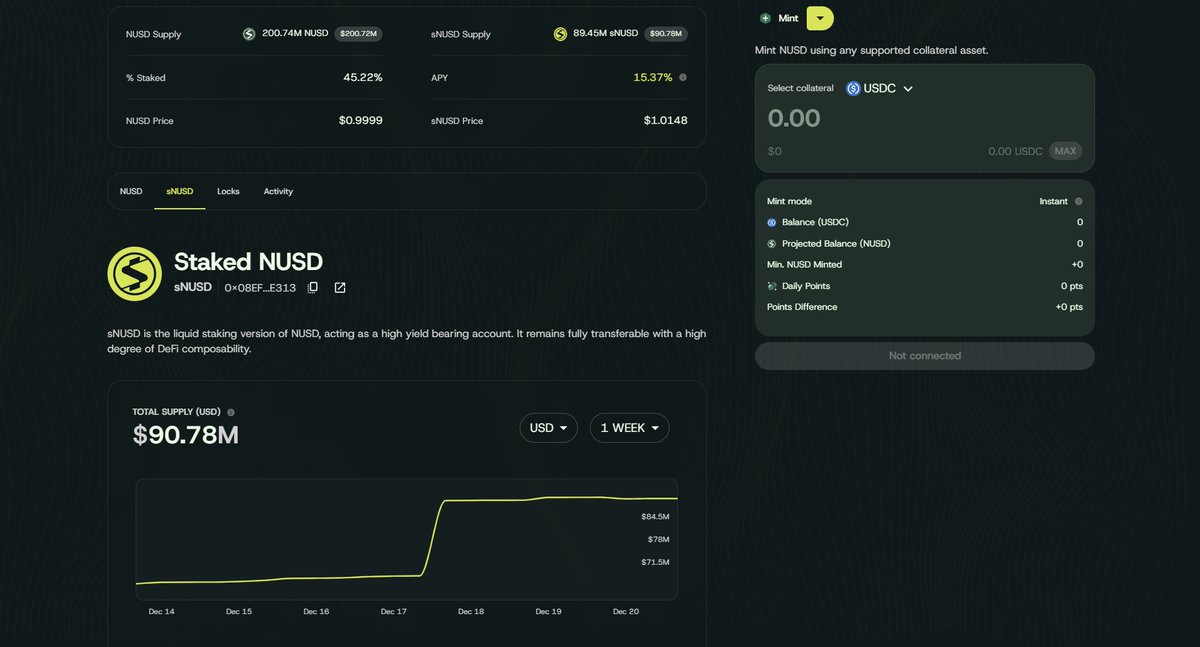Open the 1 WEEK timeframe dropdown
This screenshot has height=647, width=1200.
[x=628, y=427]
